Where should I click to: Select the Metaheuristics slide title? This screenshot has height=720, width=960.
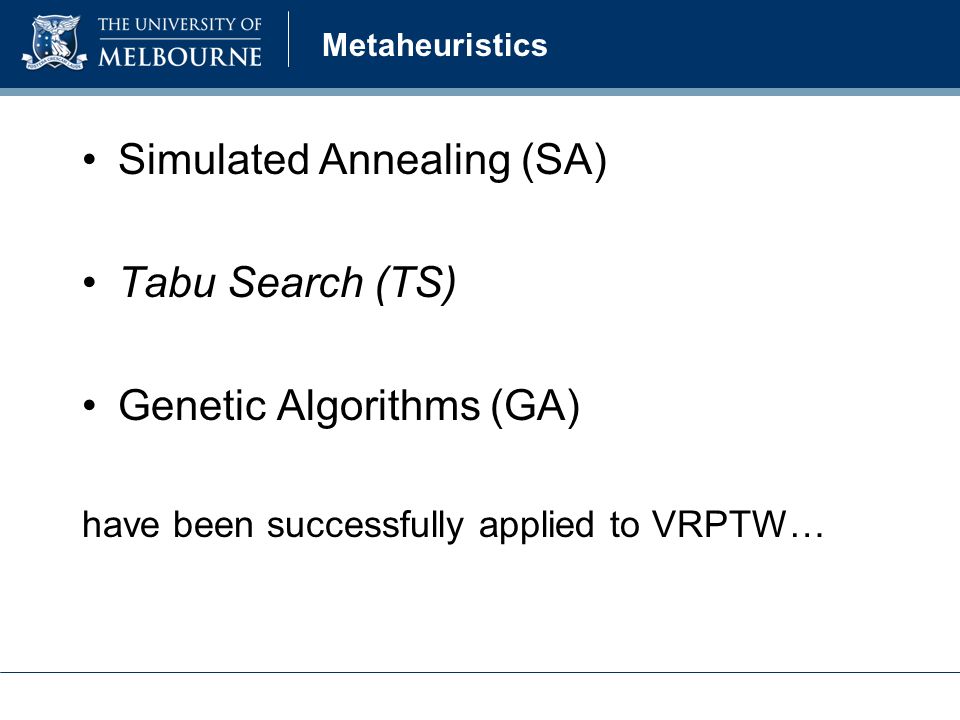pos(435,45)
